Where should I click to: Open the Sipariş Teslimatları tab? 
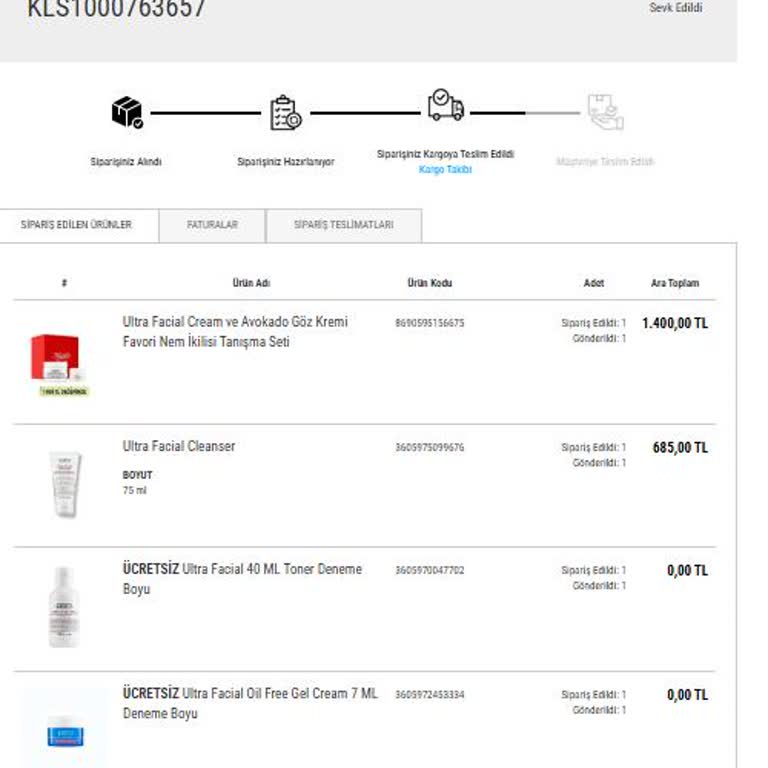(343, 225)
